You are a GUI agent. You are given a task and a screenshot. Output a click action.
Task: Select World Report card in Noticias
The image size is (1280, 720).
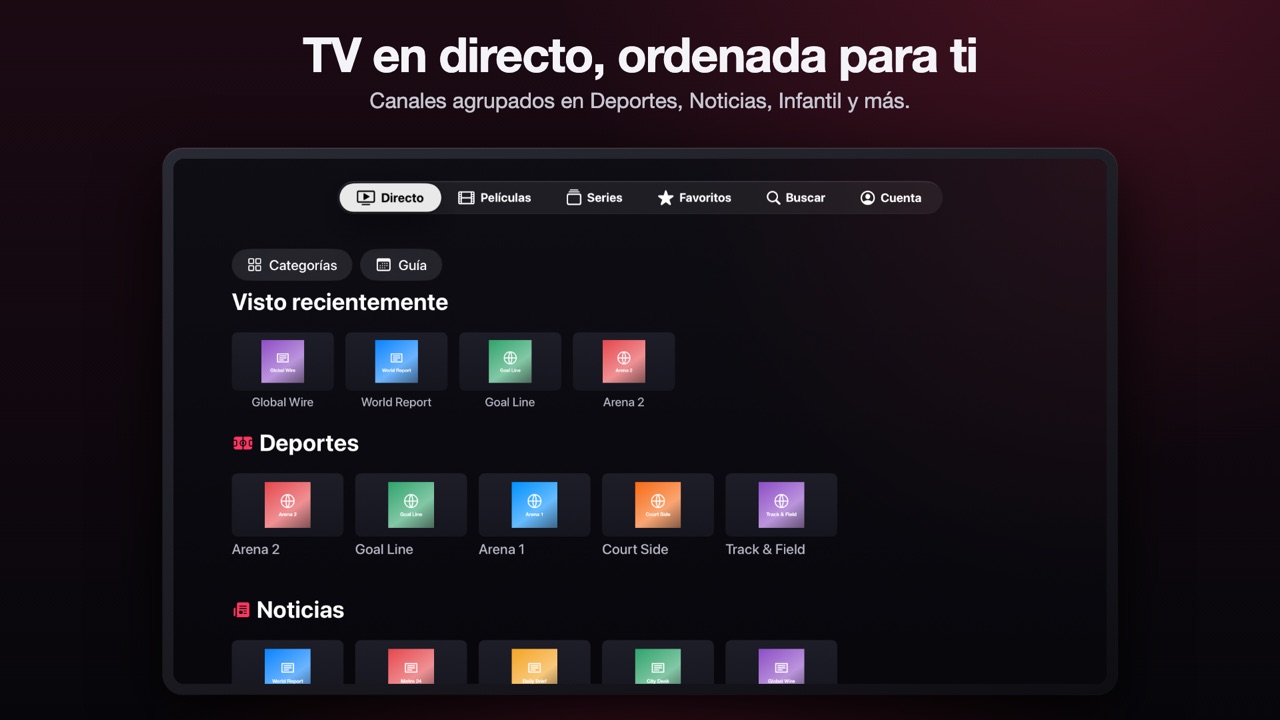click(287, 662)
